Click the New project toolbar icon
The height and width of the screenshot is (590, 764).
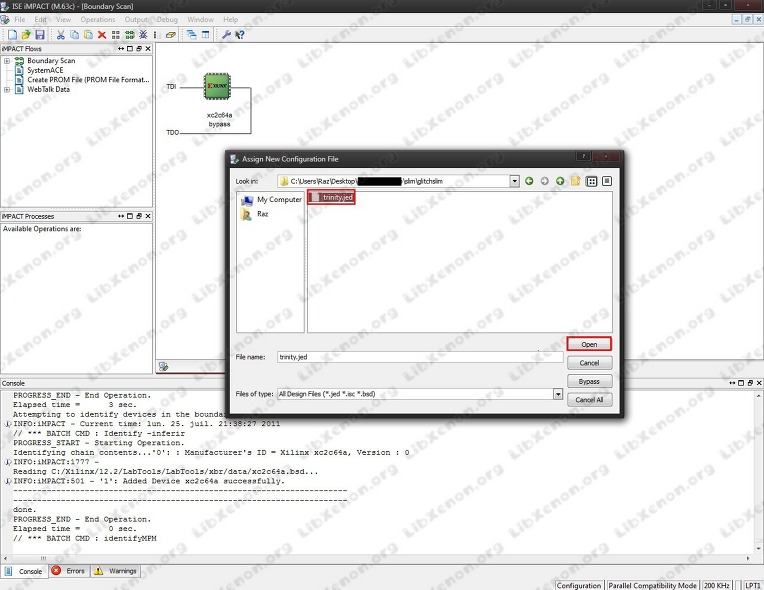point(13,35)
